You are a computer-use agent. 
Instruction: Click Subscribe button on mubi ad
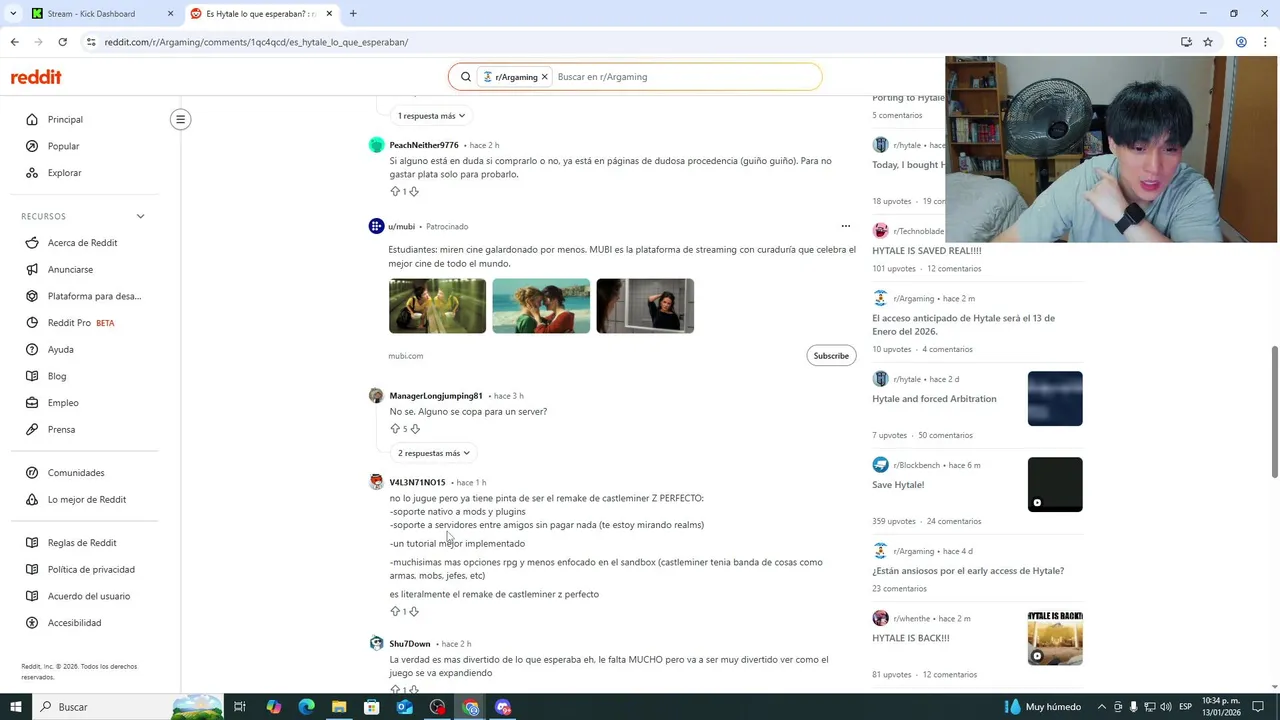click(831, 356)
